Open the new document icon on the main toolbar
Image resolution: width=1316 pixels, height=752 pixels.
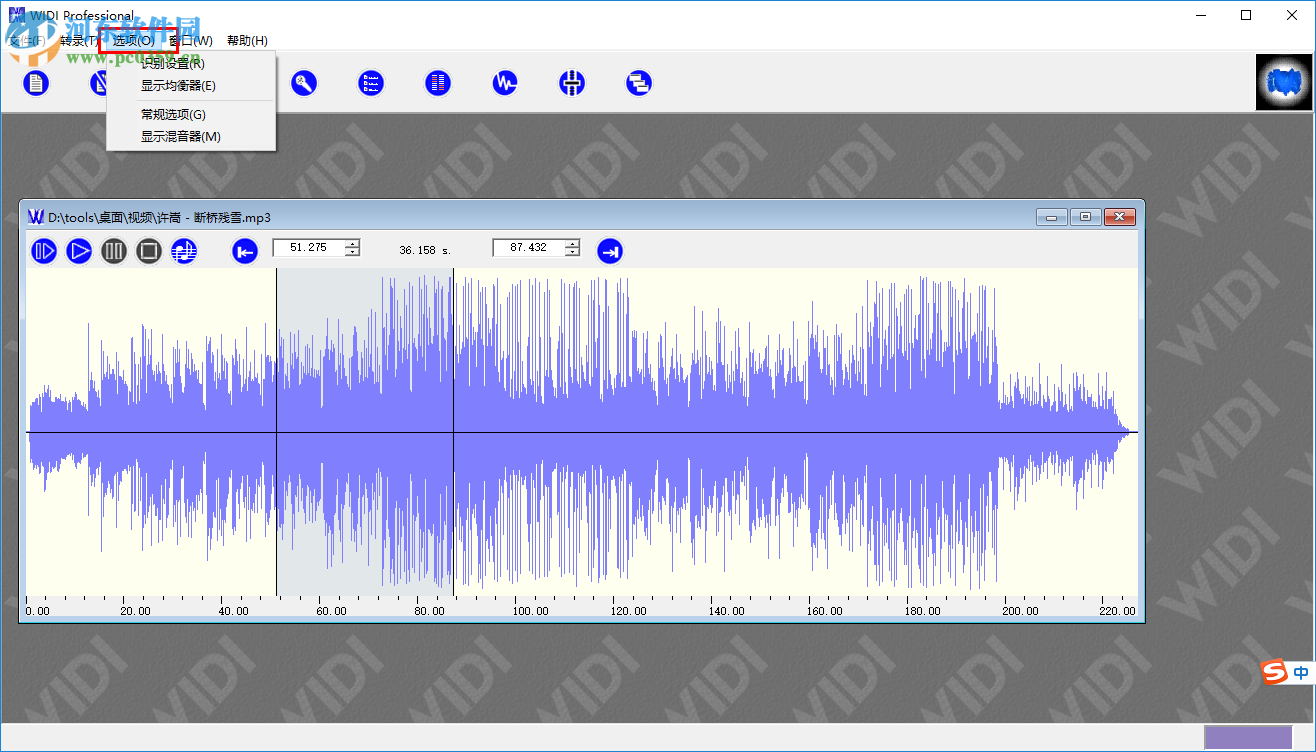36,83
